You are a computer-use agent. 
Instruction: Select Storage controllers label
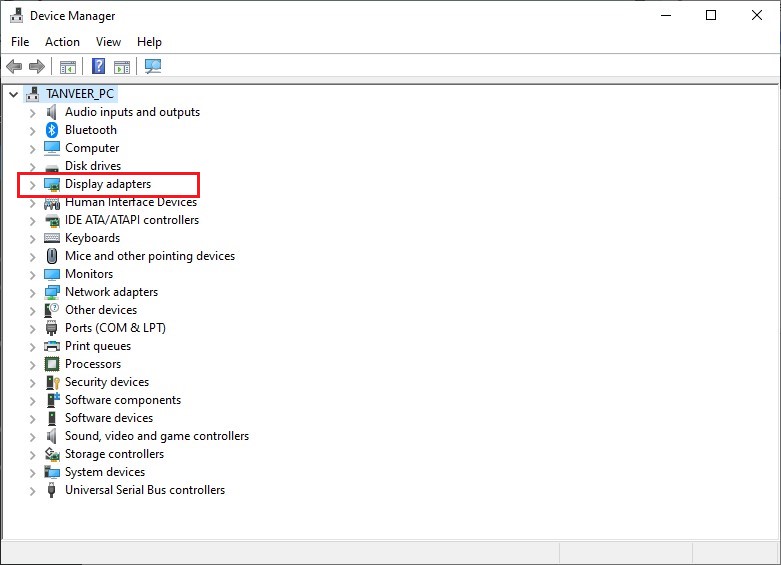point(115,454)
